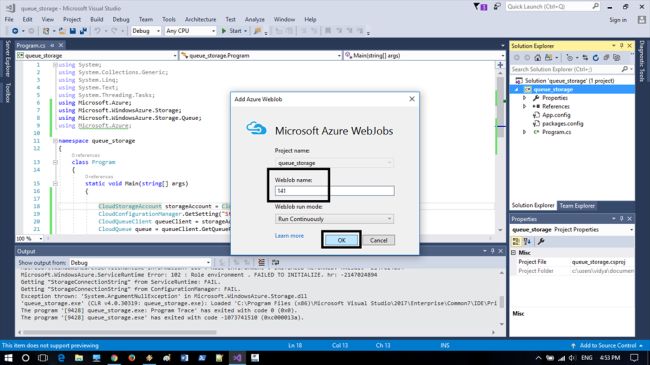
Task: Open the Debug menu
Action: click(x=121, y=19)
